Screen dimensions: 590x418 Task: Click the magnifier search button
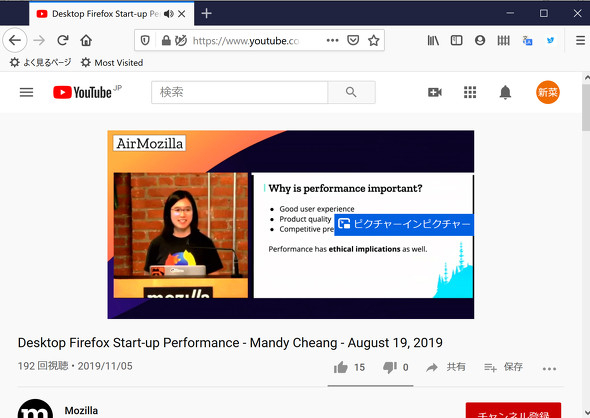[351, 92]
